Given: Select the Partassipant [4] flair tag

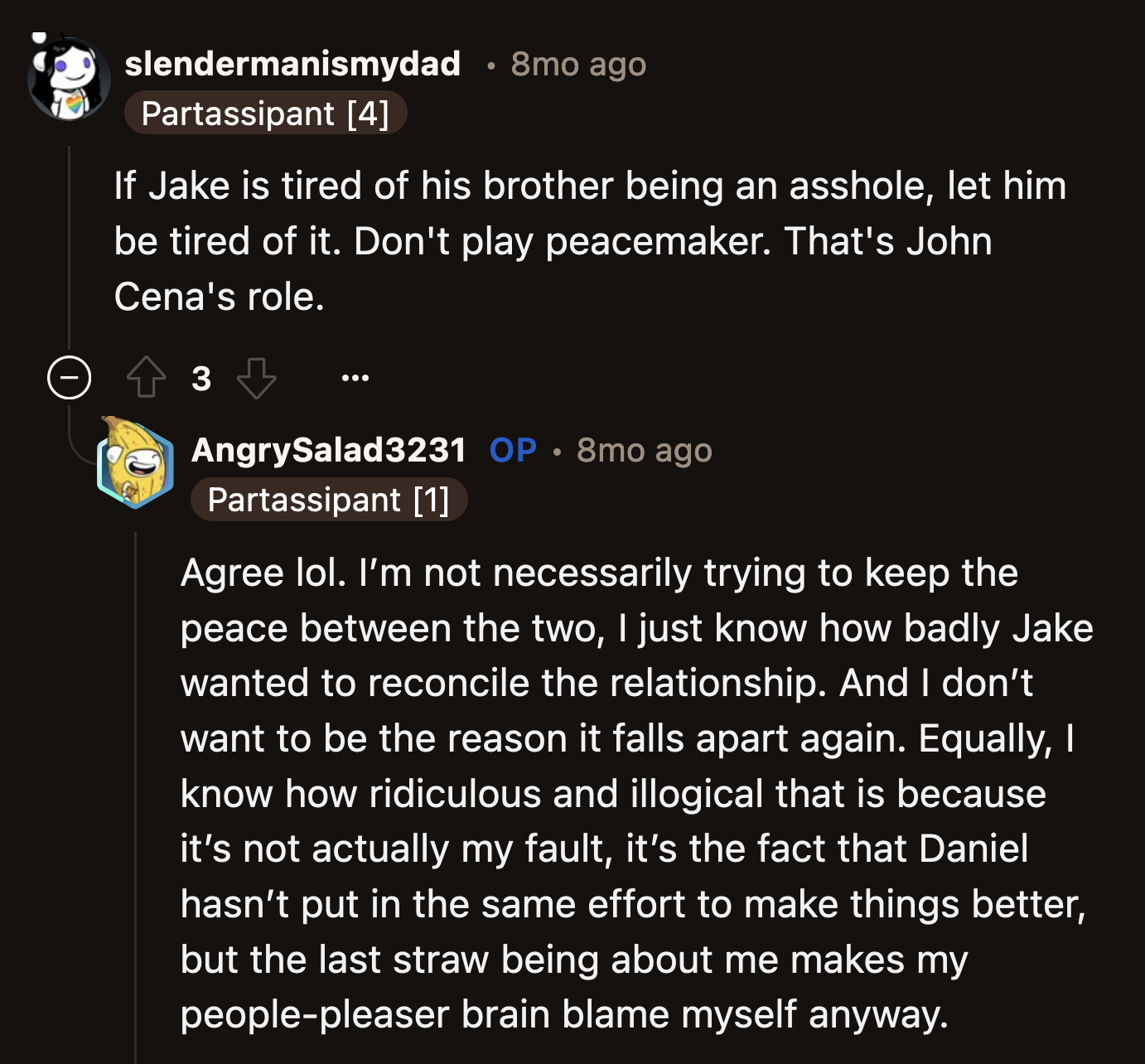Looking at the screenshot, I should pos(266,114).
